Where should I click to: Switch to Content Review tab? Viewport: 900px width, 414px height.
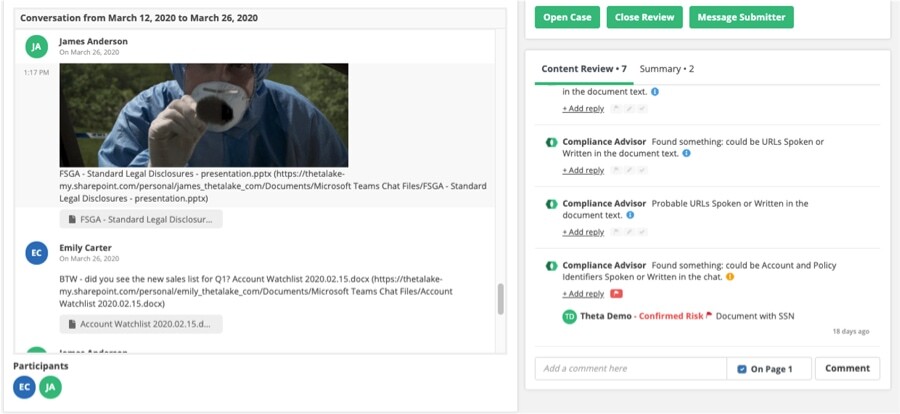[x=584, y=69]
